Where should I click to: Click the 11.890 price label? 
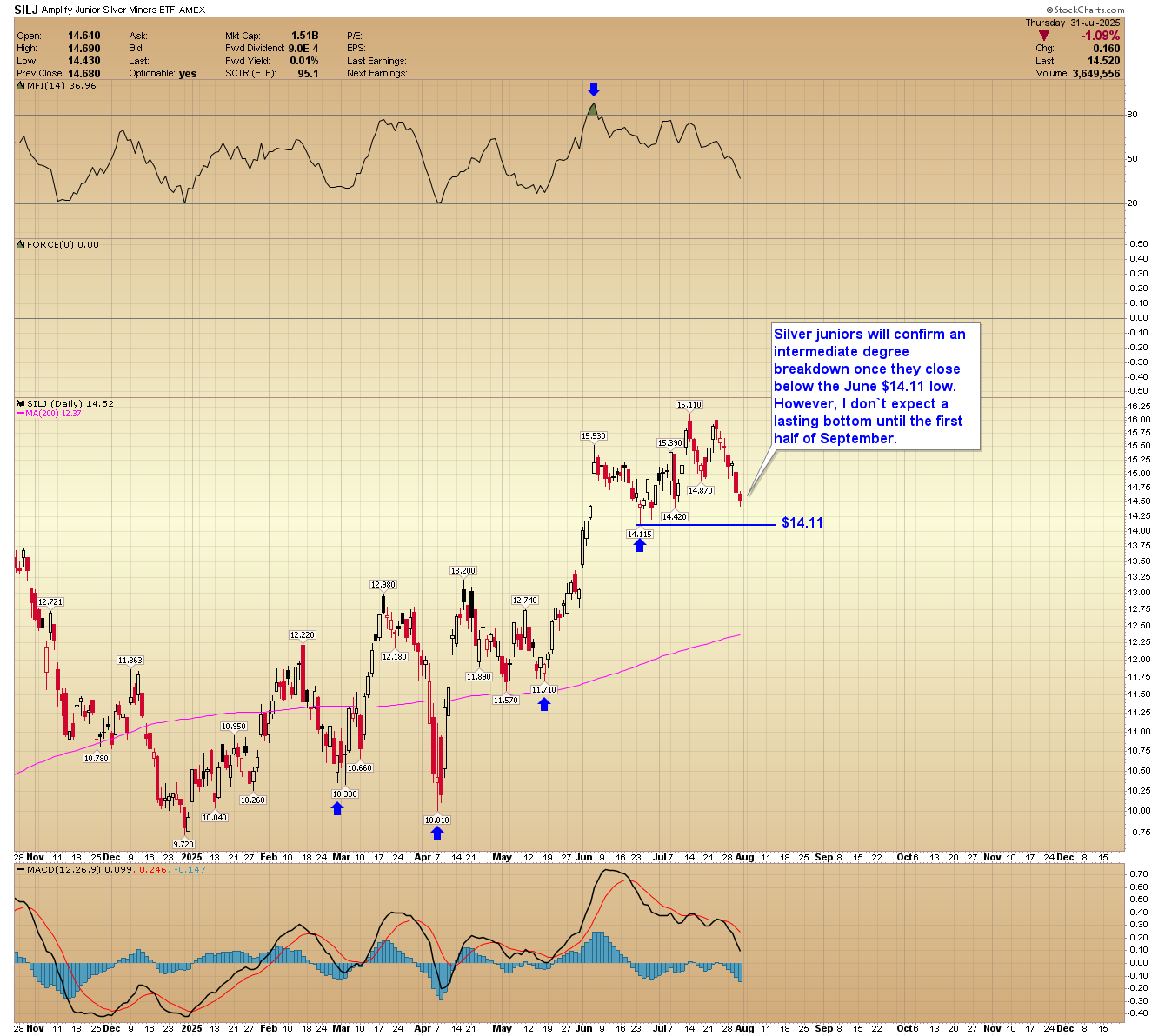point(479,677)
